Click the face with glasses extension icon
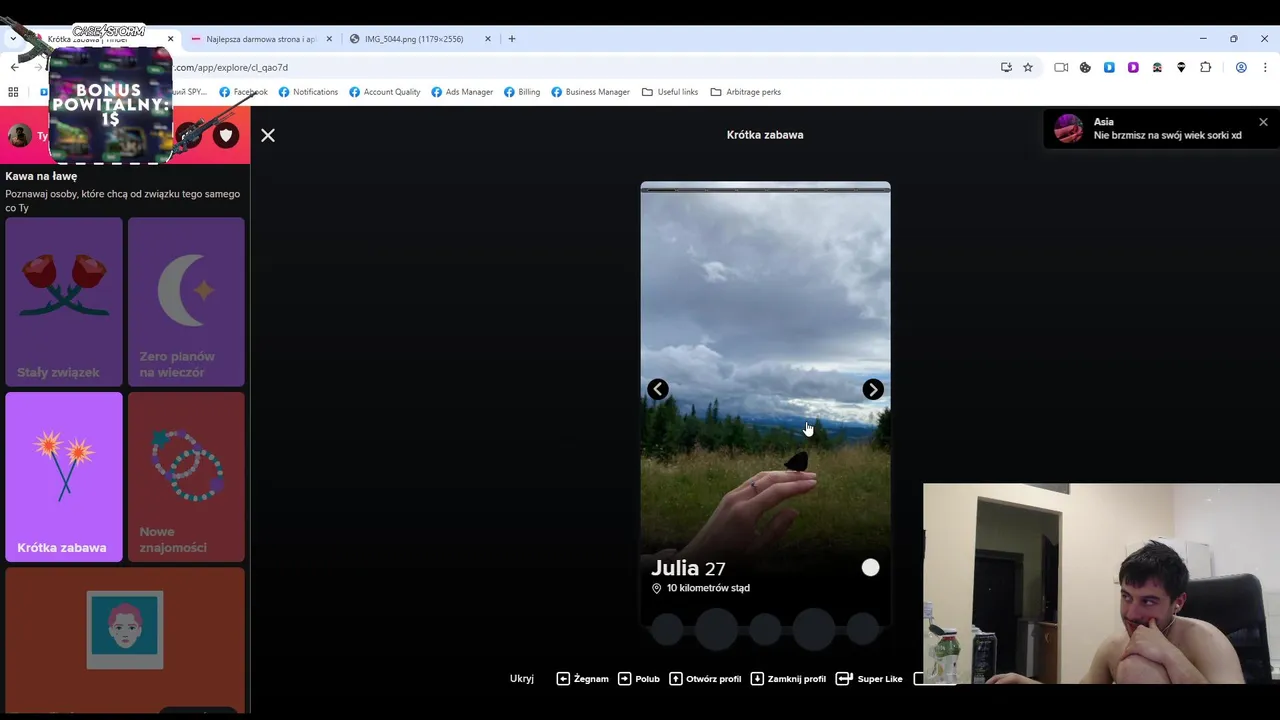 click(1157, 67)
